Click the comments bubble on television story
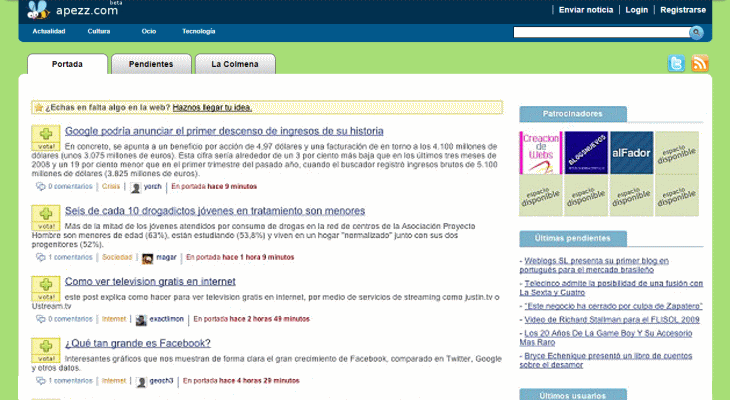 click(41, 319)
